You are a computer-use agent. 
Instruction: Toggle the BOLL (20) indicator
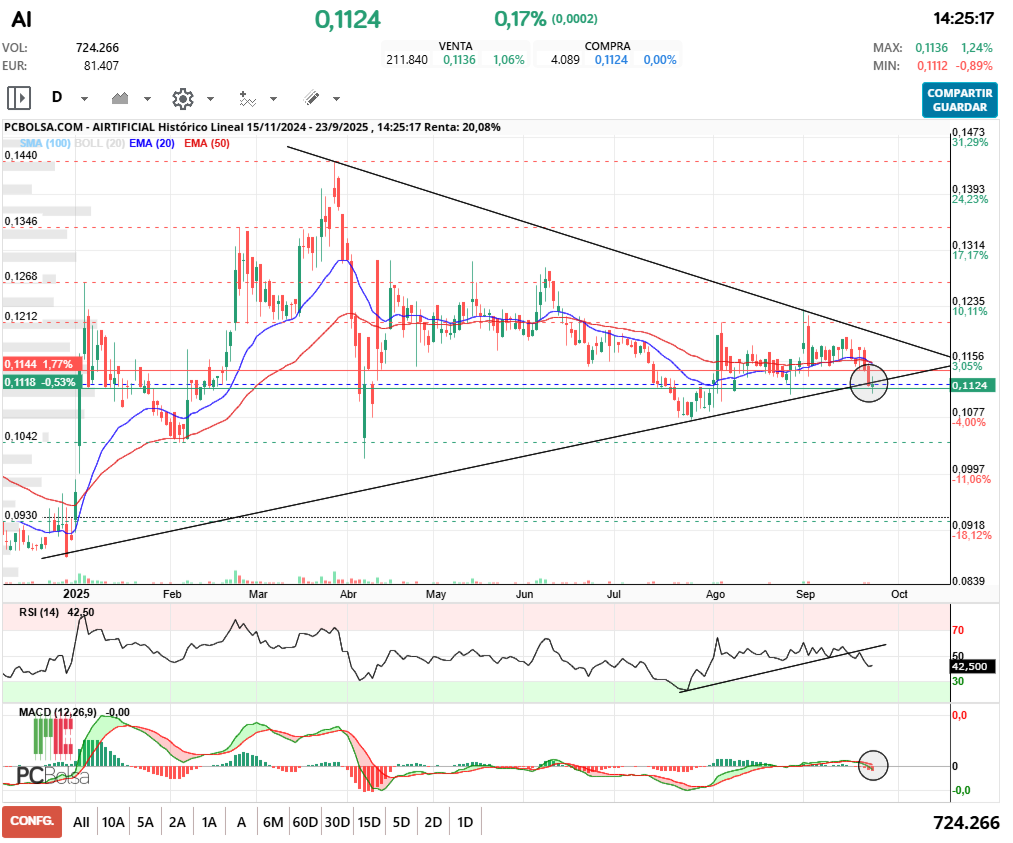(x=100, y=143)
